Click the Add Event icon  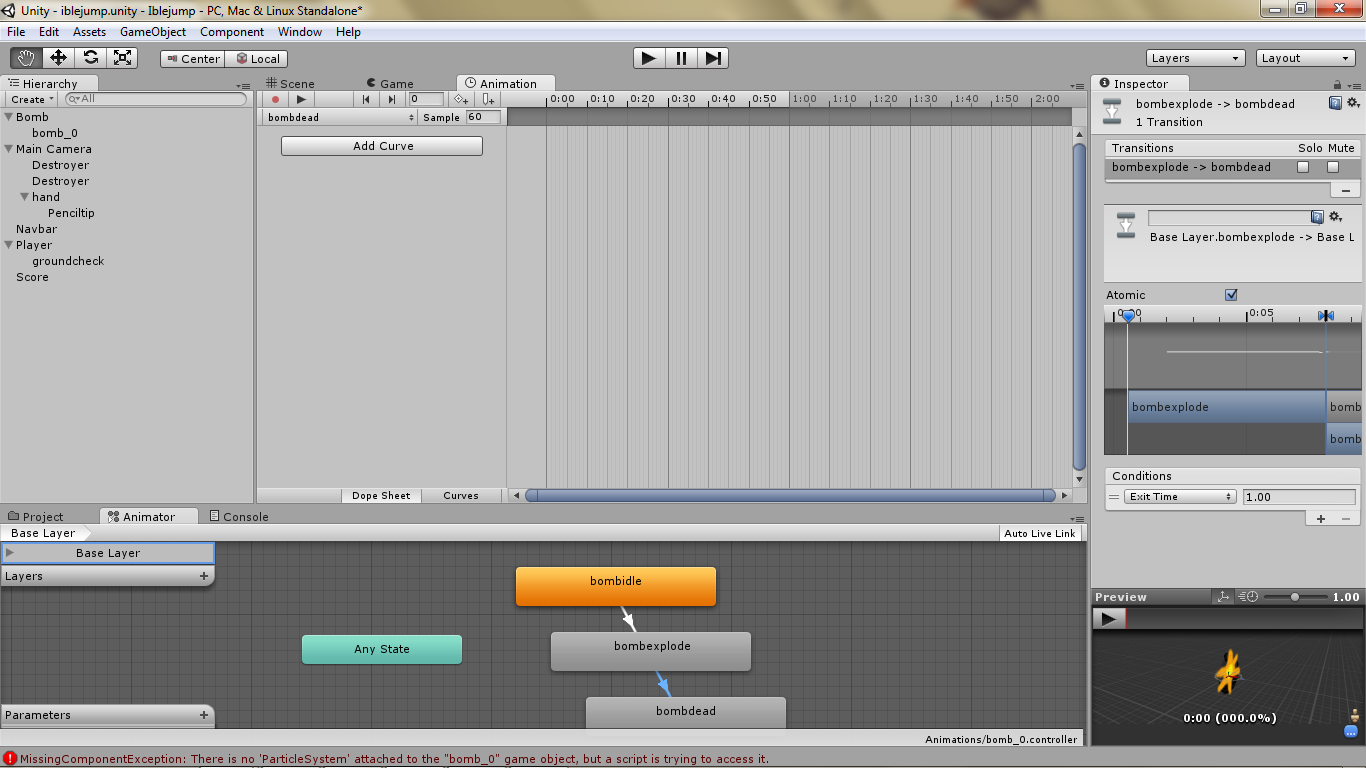pos(488,99)
